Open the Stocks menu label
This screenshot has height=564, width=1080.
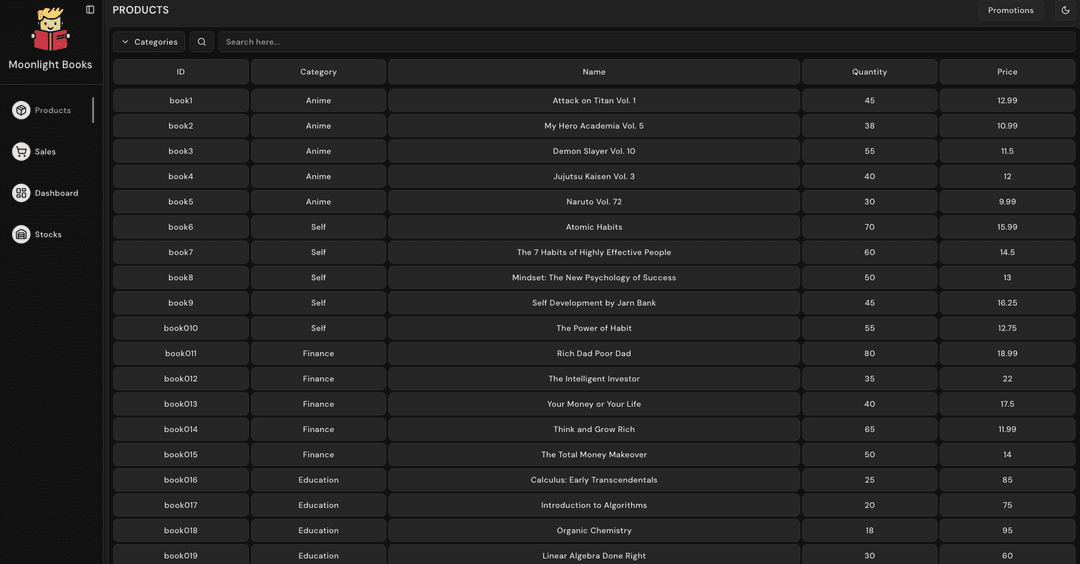click(x=48, y=234)
